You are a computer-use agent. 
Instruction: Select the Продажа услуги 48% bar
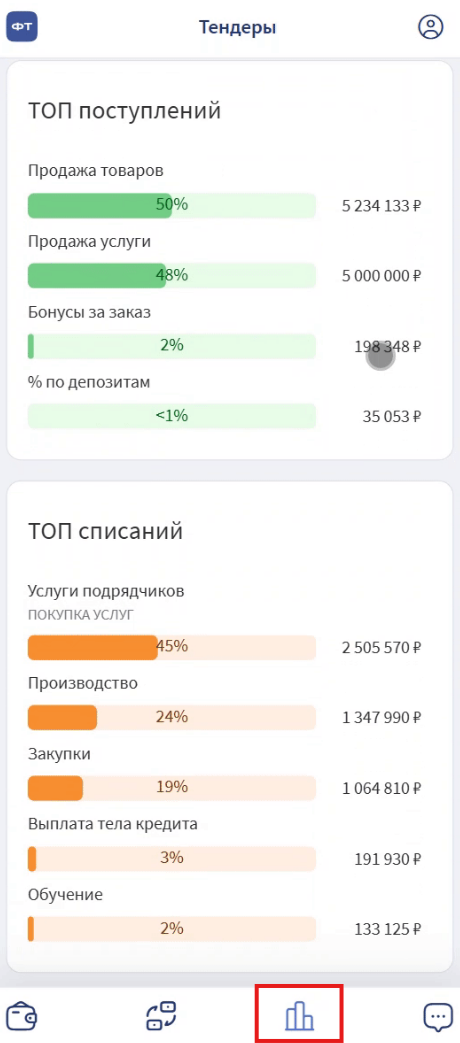(x=172, y=275)
